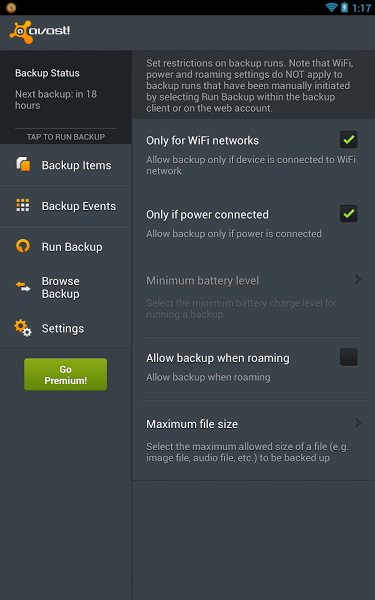Viewport: 375px width, 600px height.
Task: Expand Maximum file size chevron
Action: 358,423
